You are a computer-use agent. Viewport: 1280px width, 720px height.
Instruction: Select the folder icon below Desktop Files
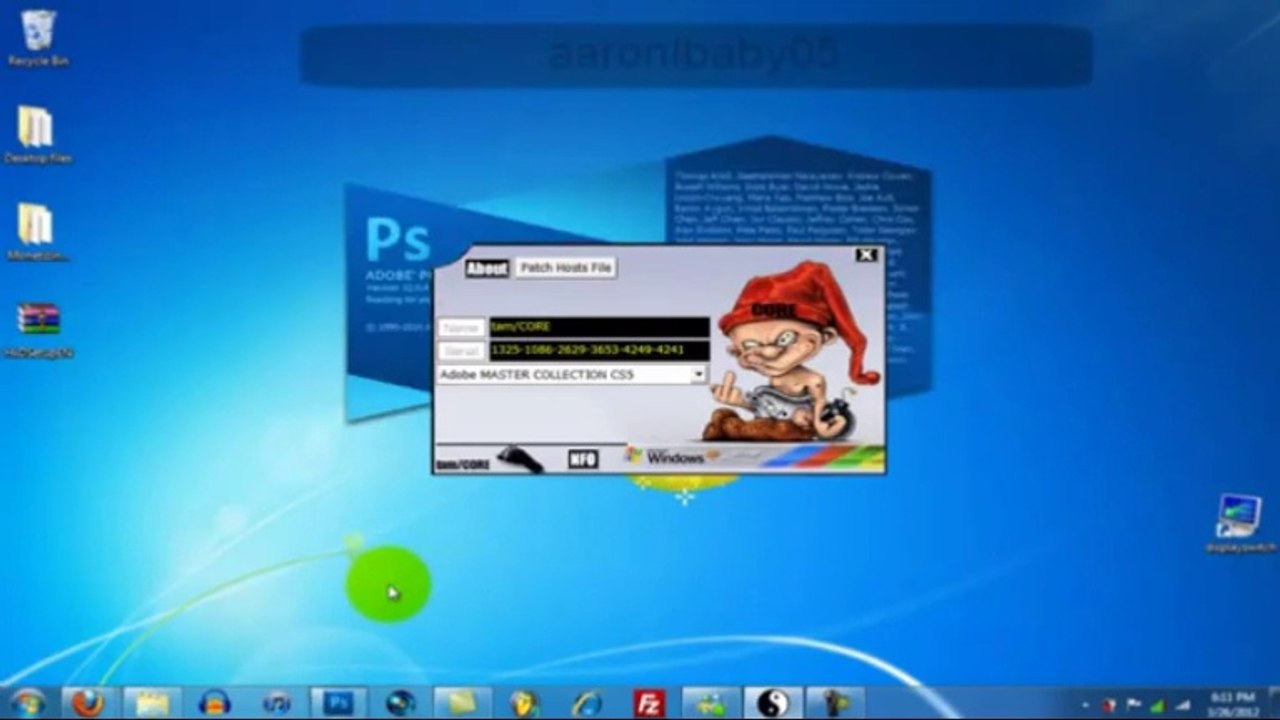[38, 232]
